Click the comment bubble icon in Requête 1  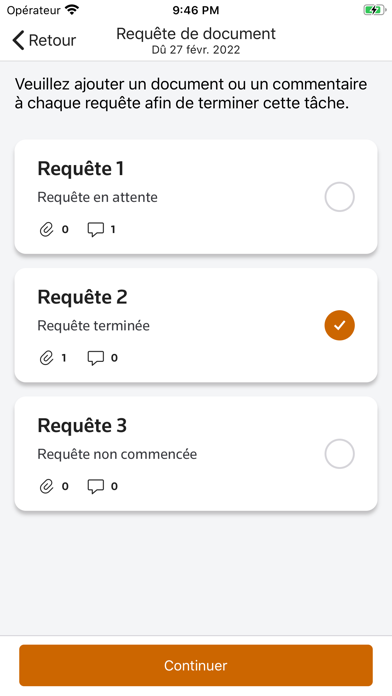[x=95, y=229]
